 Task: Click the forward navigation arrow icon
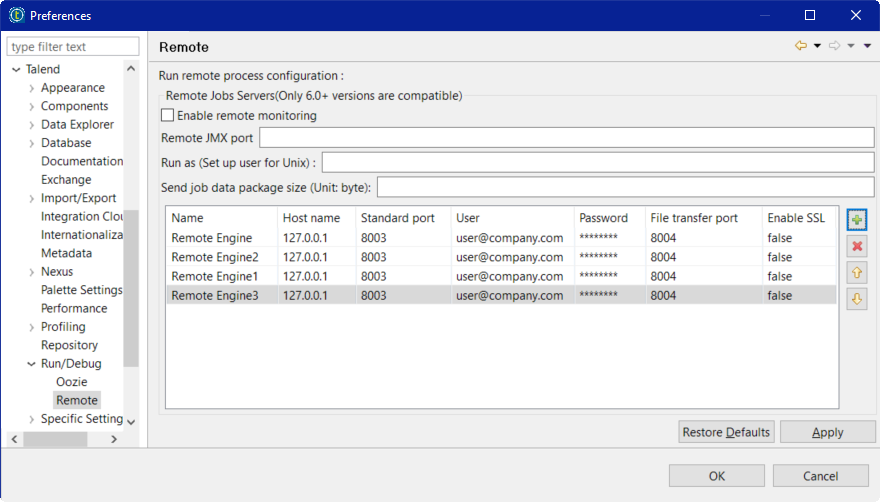point(834,46)
